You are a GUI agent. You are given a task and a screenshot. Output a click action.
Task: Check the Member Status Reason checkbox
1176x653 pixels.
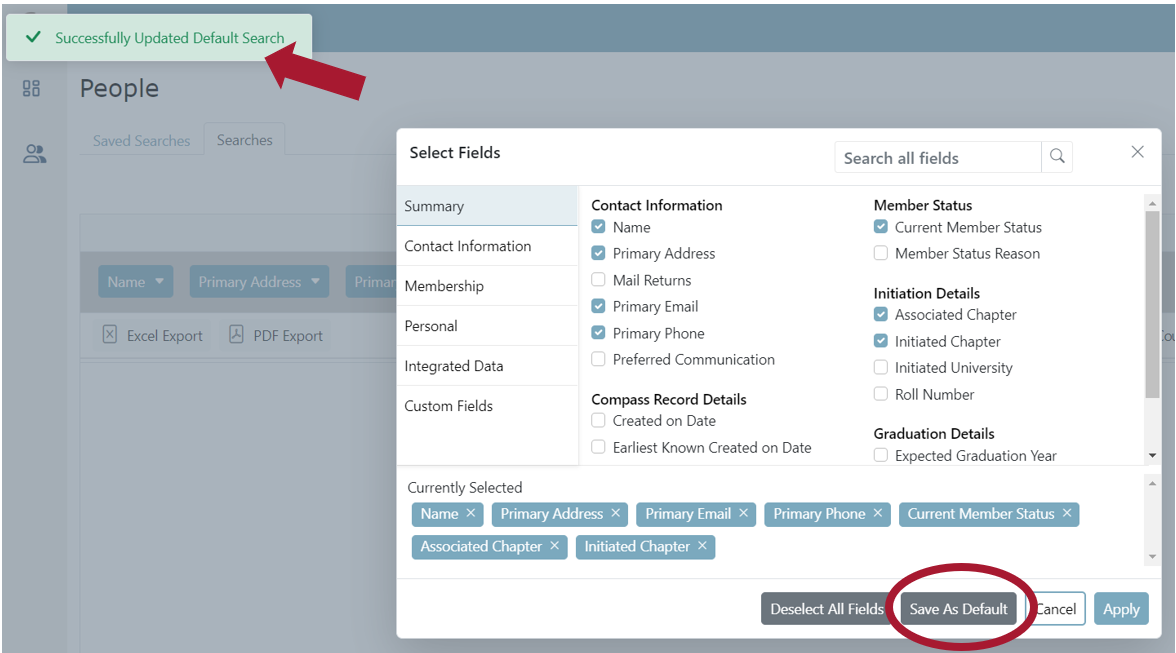(880, 253)
